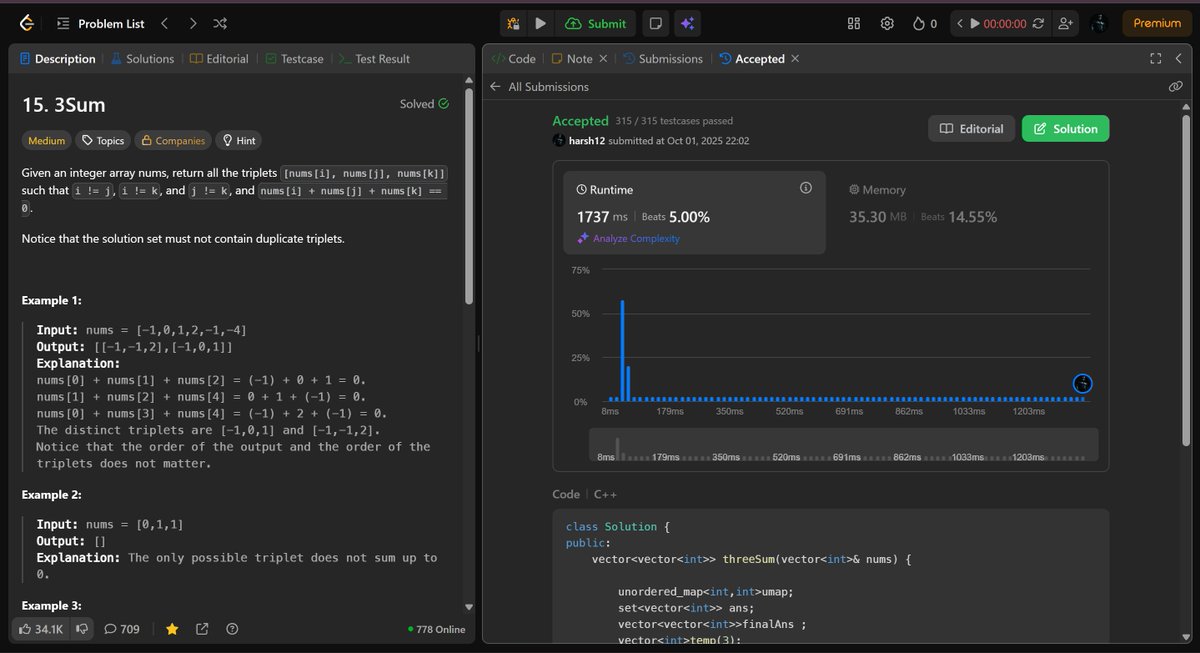This screenshot has height=653, width=1200.
Task: Click the Medium difficulty tag
Action: [x=47, y=141]
